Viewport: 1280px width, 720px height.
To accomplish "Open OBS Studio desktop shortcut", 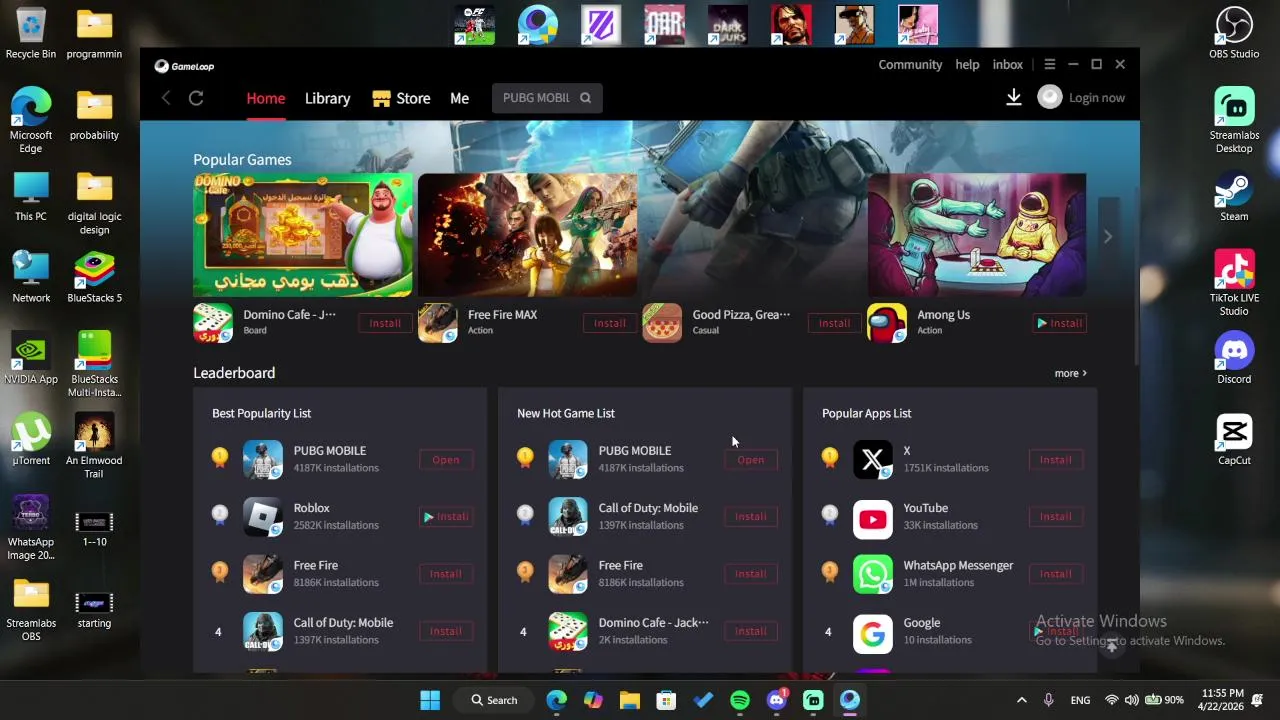I will (1234, 34).
